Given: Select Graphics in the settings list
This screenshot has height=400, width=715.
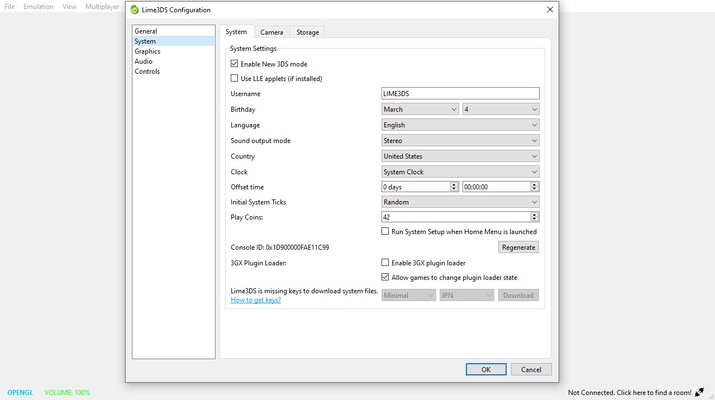Looking at the screenshot, I should (x=173, y=51).
